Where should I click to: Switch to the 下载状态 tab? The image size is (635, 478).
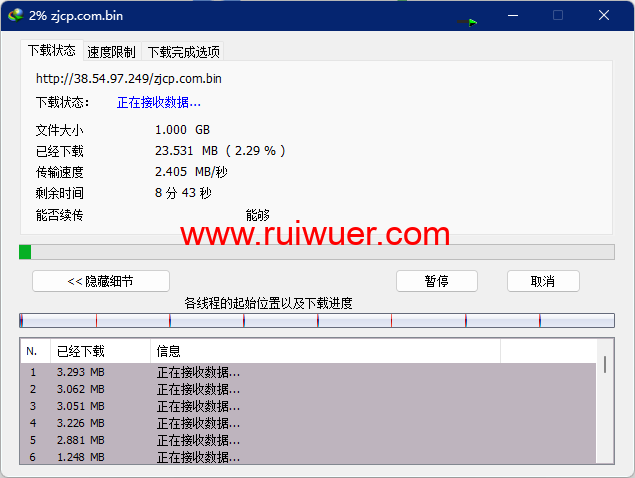(51, 51)
